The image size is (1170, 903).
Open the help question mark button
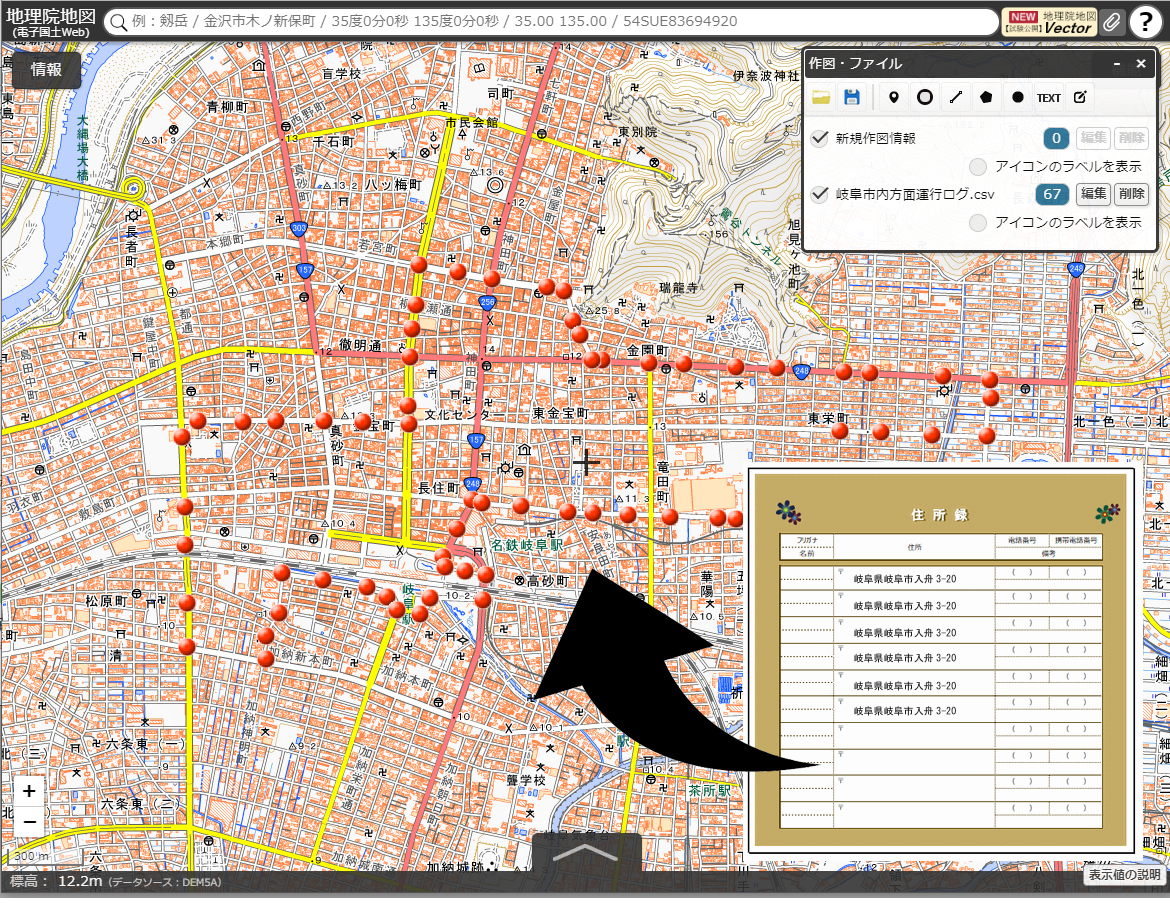(1146, 22)
